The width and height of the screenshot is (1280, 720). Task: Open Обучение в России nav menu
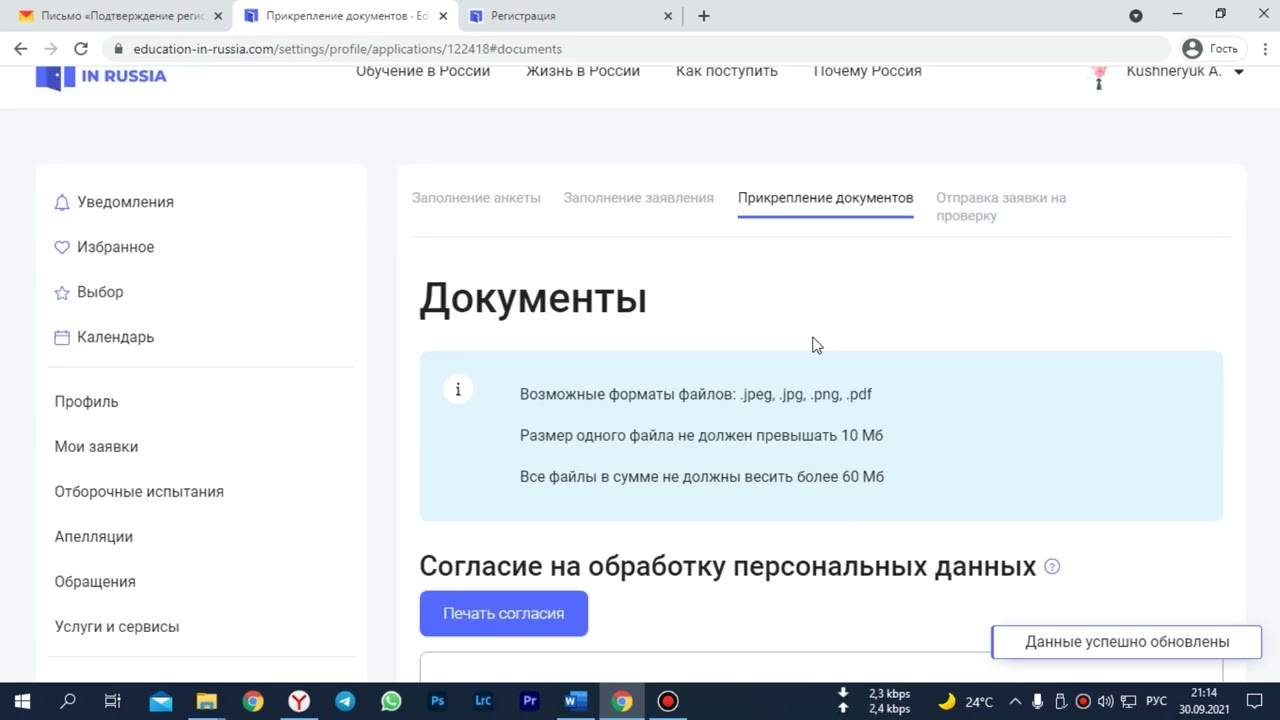tap(423, 71)
